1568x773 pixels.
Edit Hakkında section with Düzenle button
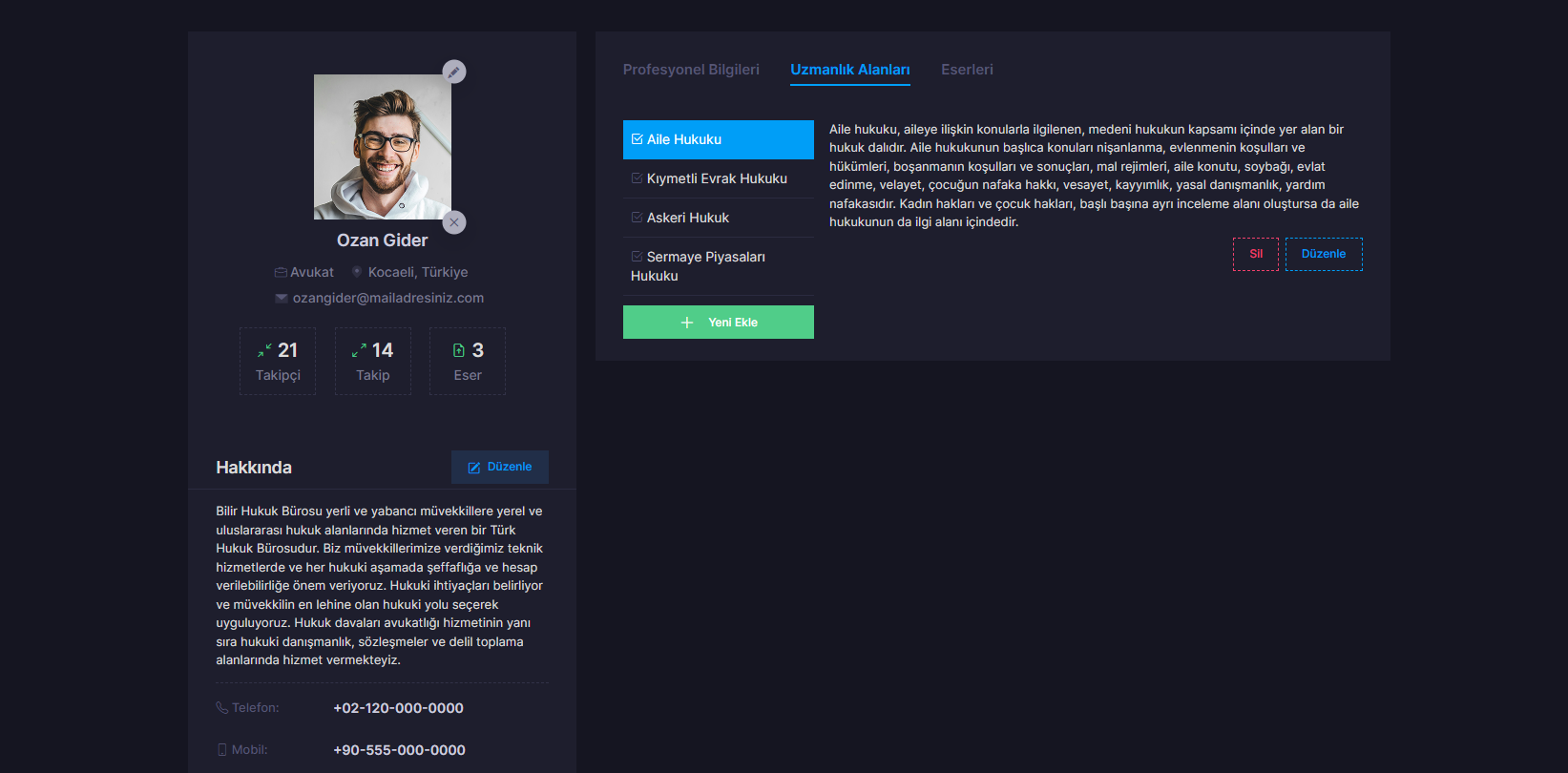(500, 467)
